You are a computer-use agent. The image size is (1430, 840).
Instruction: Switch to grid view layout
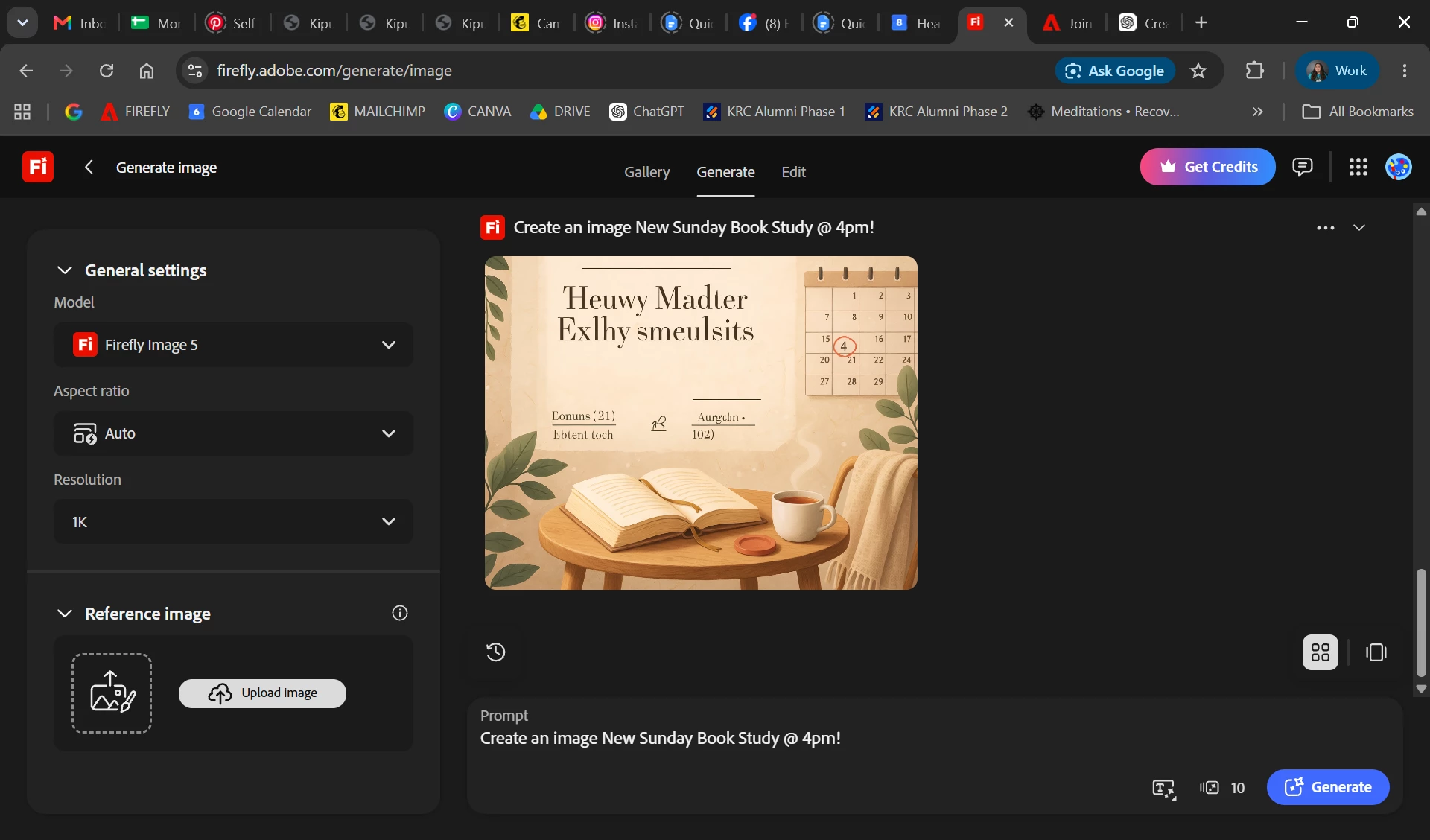[1320, 652]
